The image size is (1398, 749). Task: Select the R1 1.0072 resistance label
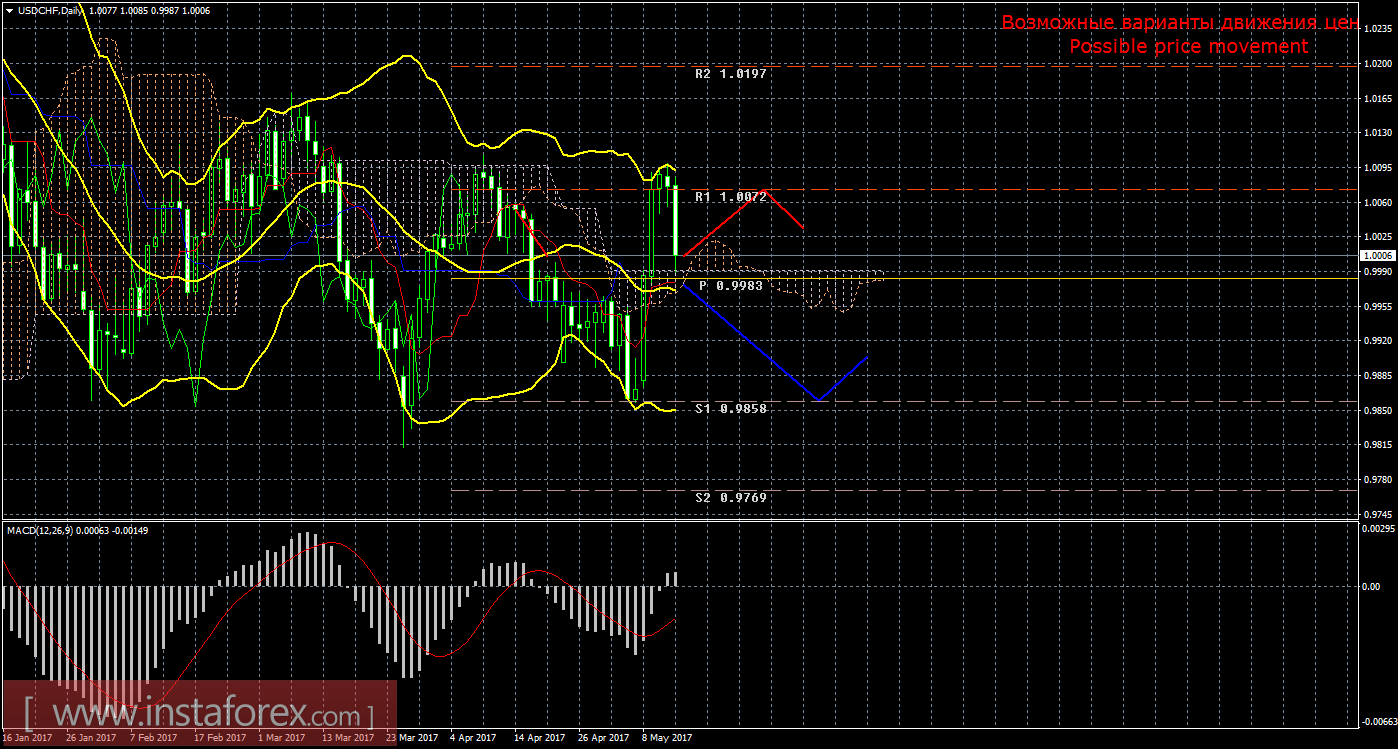731,197
